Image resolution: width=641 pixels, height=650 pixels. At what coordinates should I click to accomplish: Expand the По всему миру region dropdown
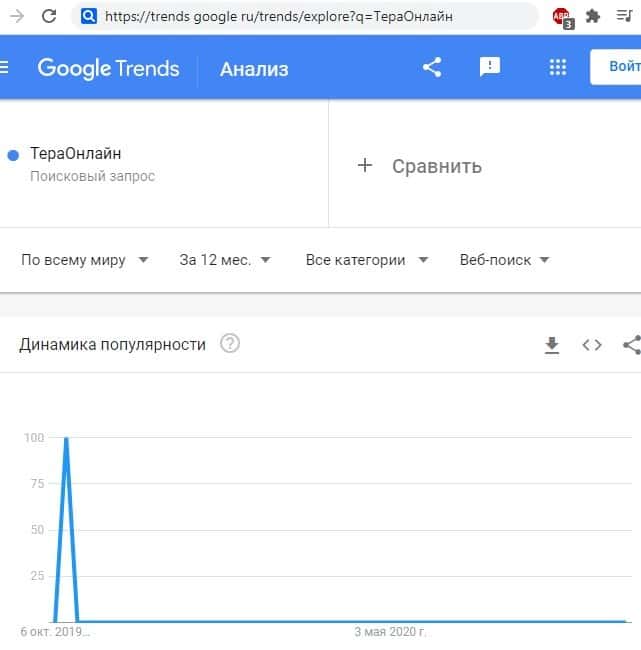point(85,260)
